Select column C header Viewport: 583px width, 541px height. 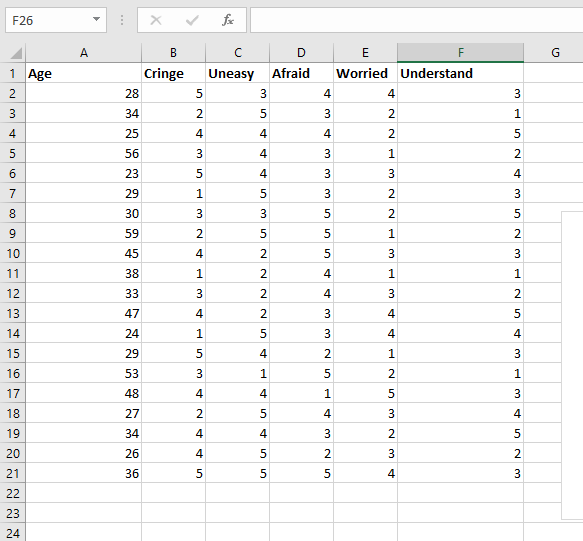click(x=238, y=53)
